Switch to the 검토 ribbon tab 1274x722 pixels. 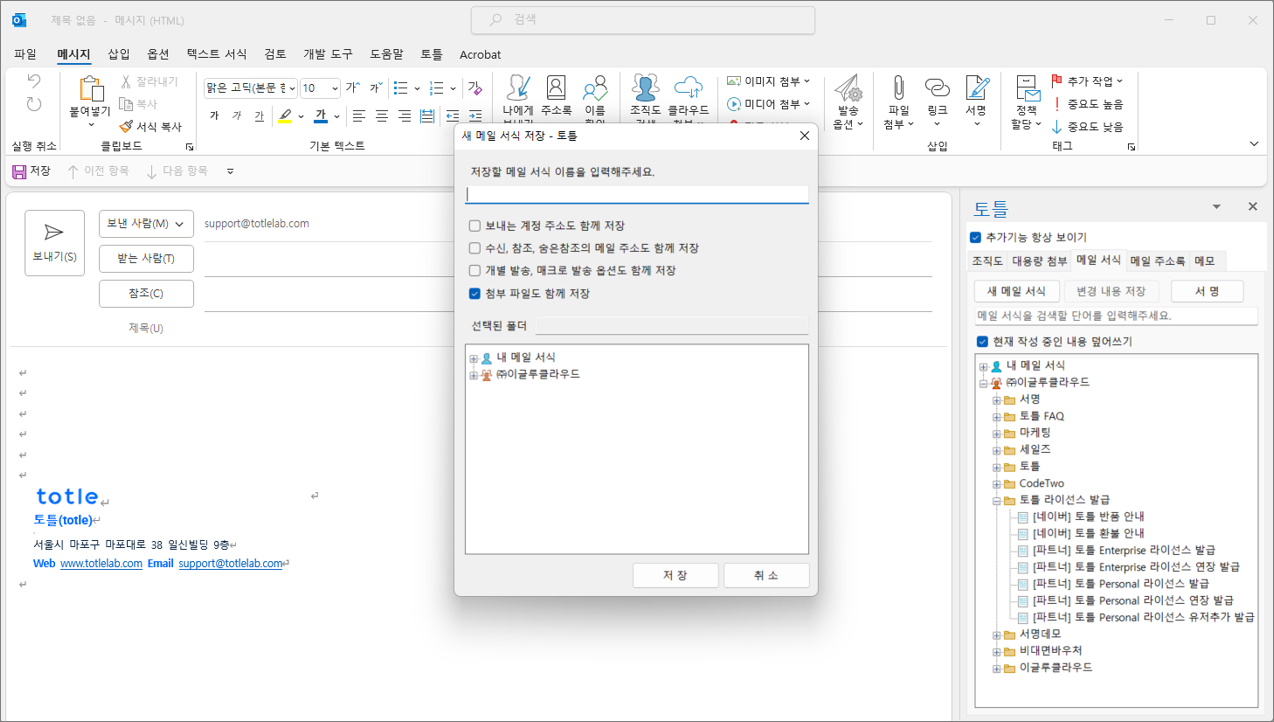(x=275, y=54)
